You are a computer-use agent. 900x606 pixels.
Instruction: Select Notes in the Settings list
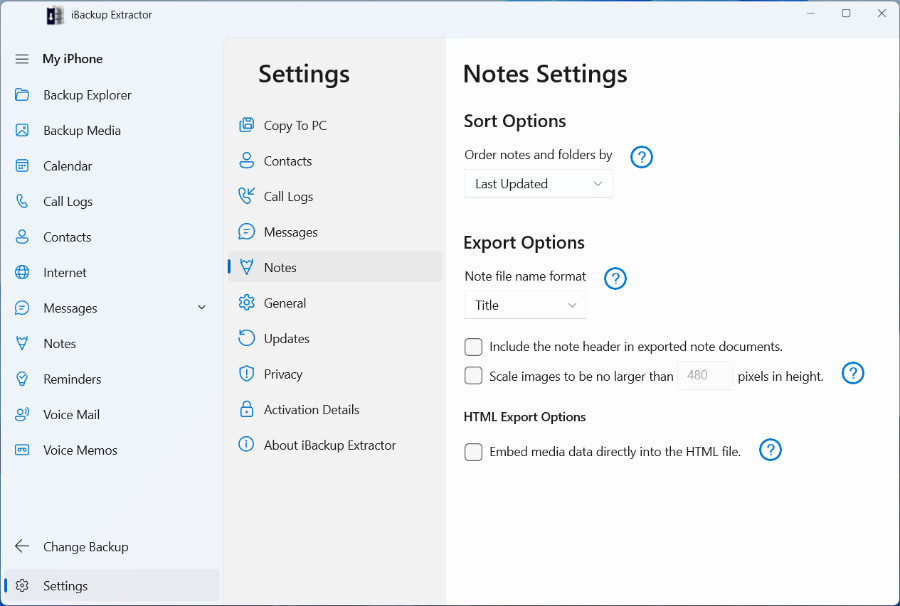point(335,267)
